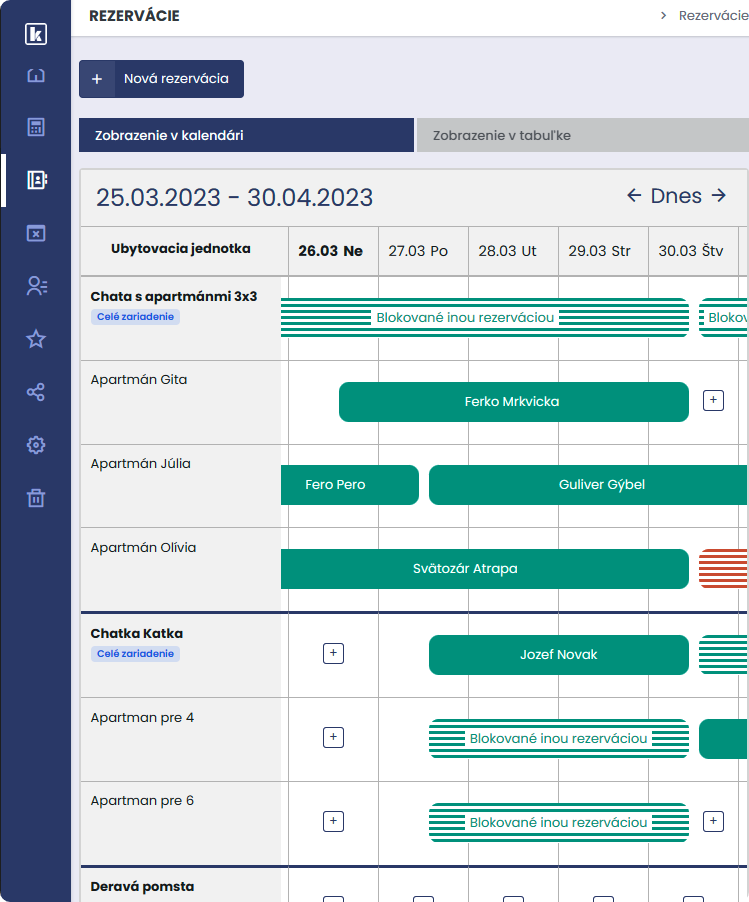
Task: Open the trash bin sidebar icon
Action: tap(36, 498)
